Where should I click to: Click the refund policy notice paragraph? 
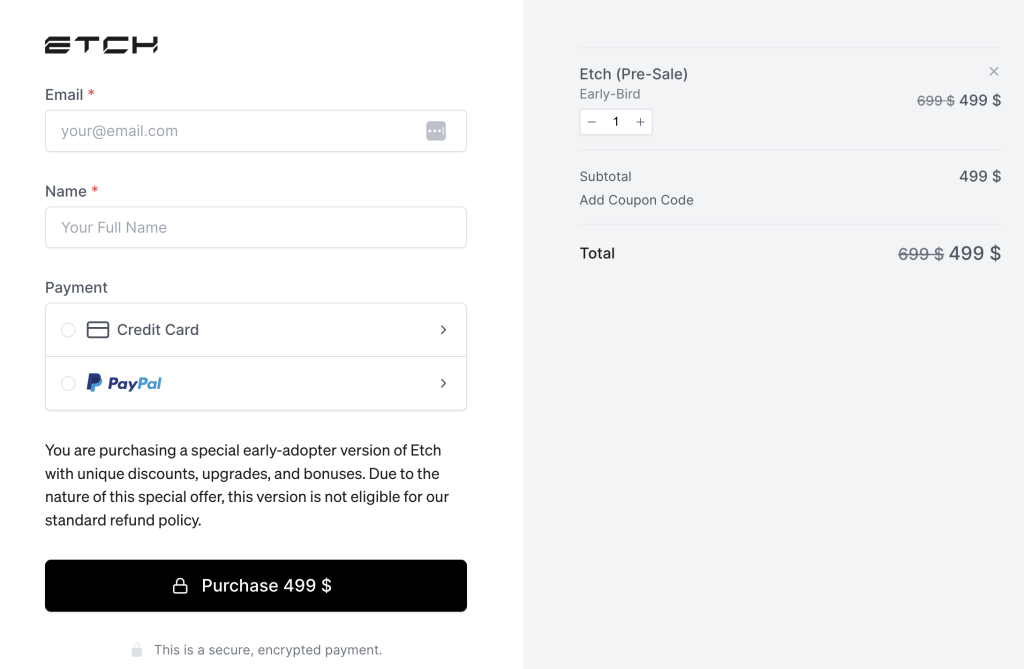[248, 485]
